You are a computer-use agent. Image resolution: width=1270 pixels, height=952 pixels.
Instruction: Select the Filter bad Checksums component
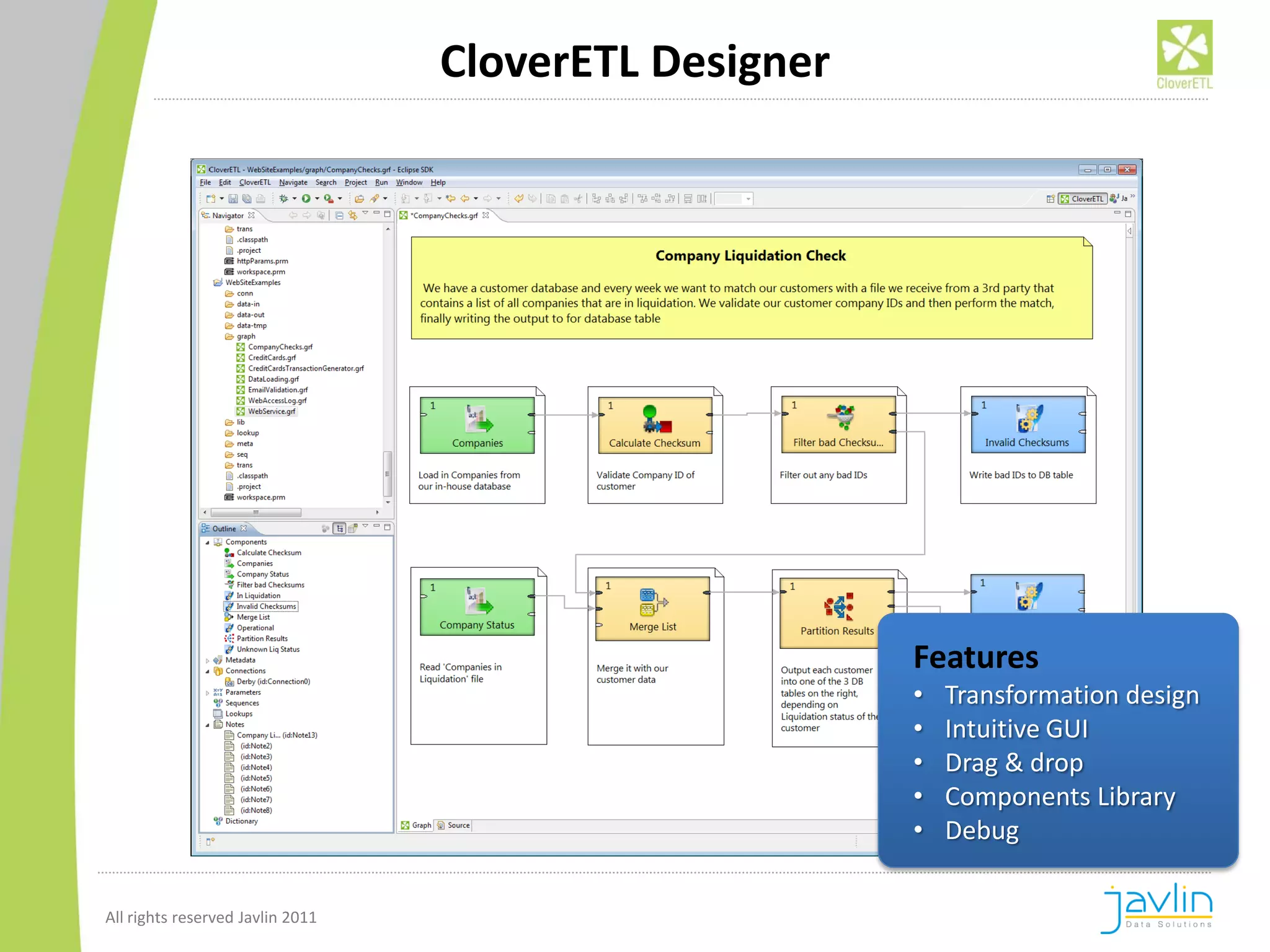(838, 425)
